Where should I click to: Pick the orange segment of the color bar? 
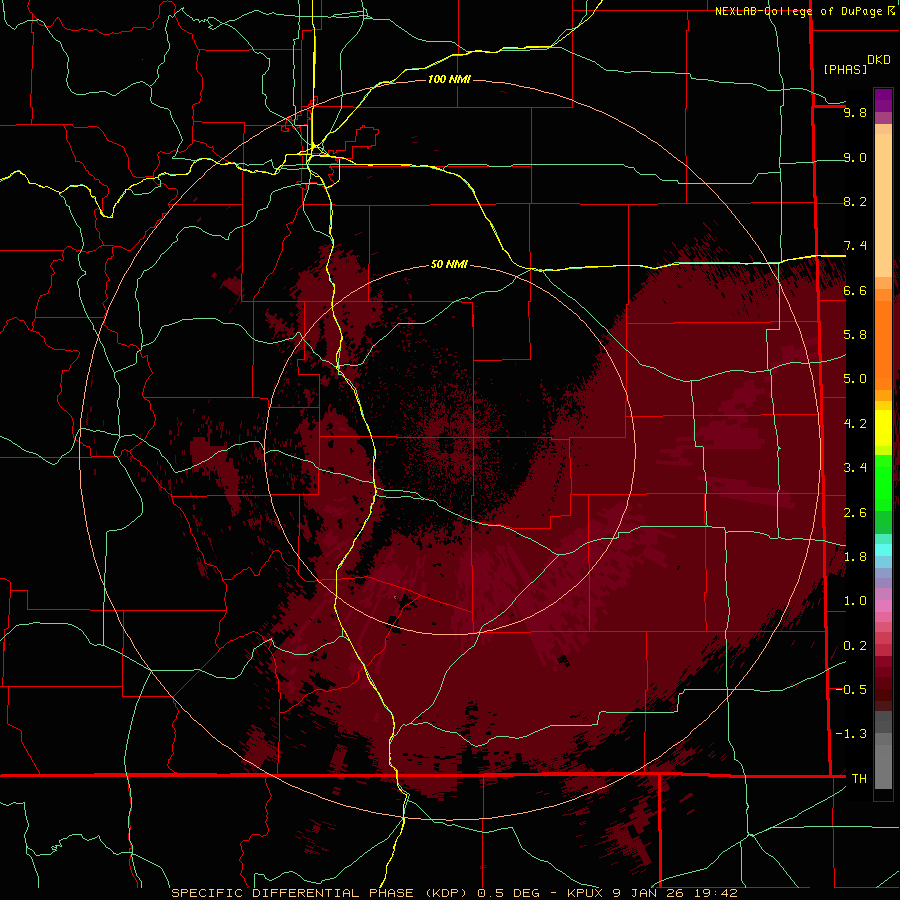[883, 344]
